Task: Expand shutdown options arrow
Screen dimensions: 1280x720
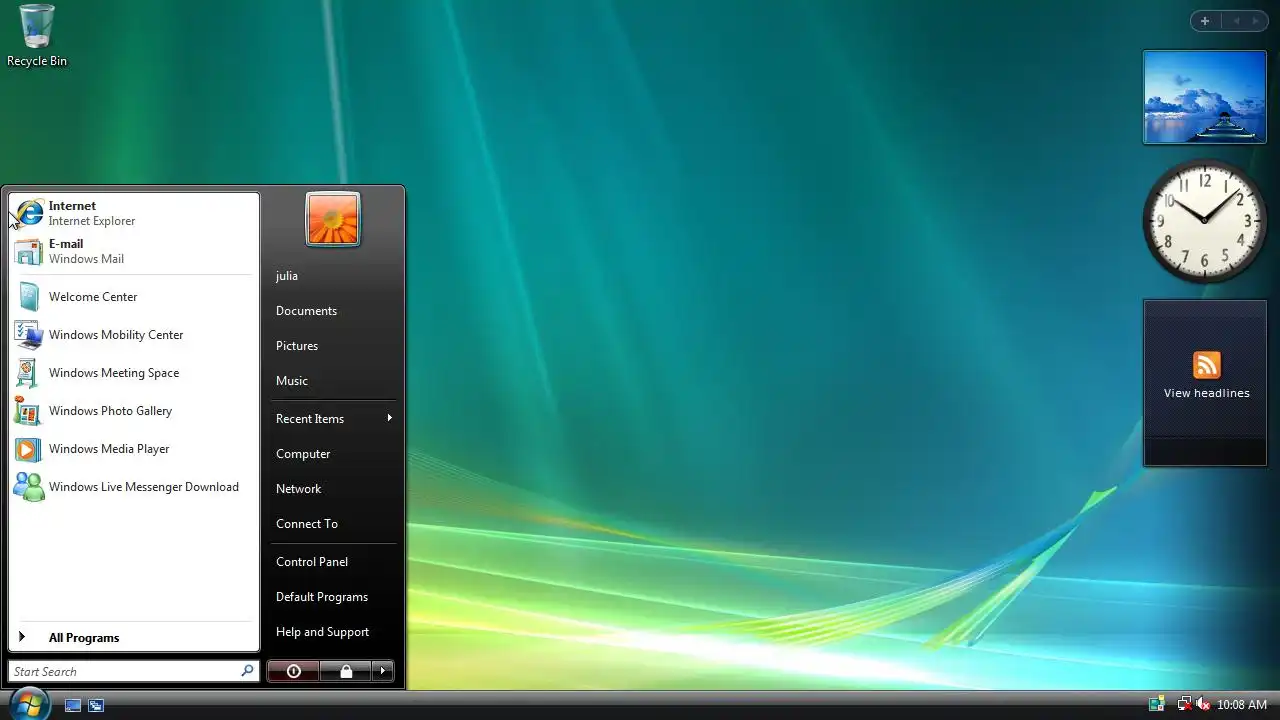Action: tap(383, 672)
